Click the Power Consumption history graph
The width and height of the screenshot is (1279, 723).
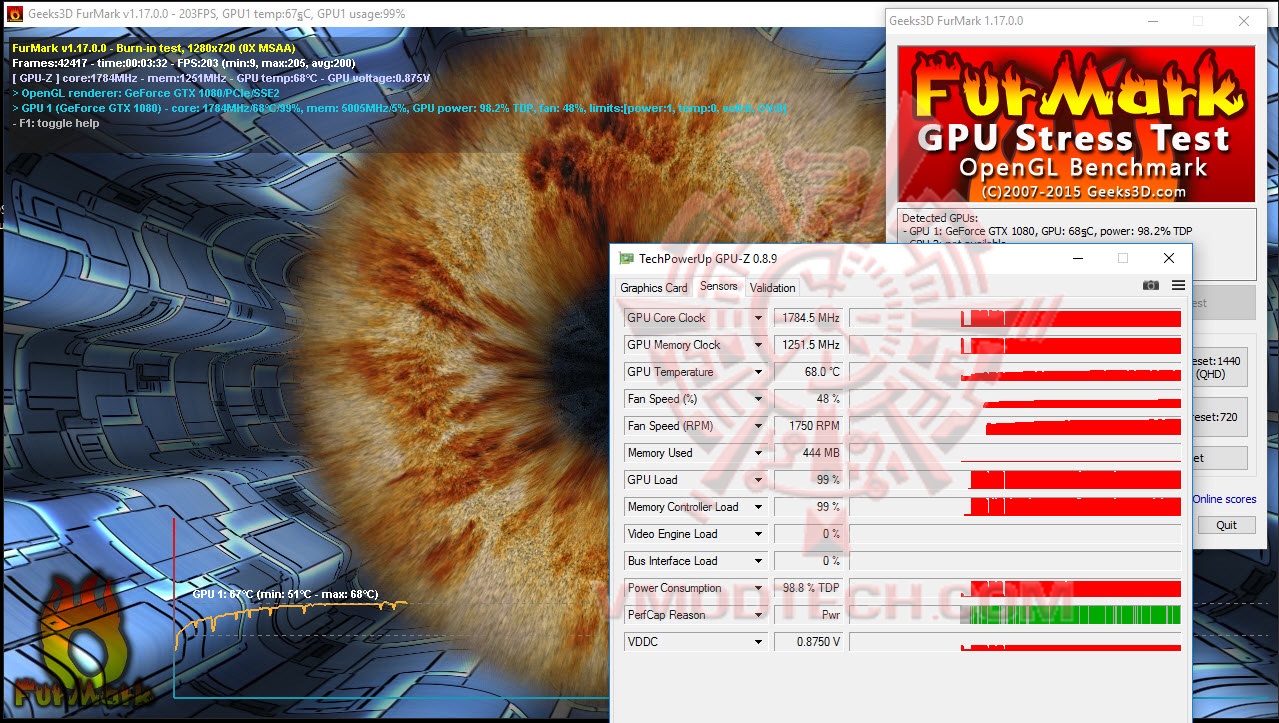[1015, 588]
